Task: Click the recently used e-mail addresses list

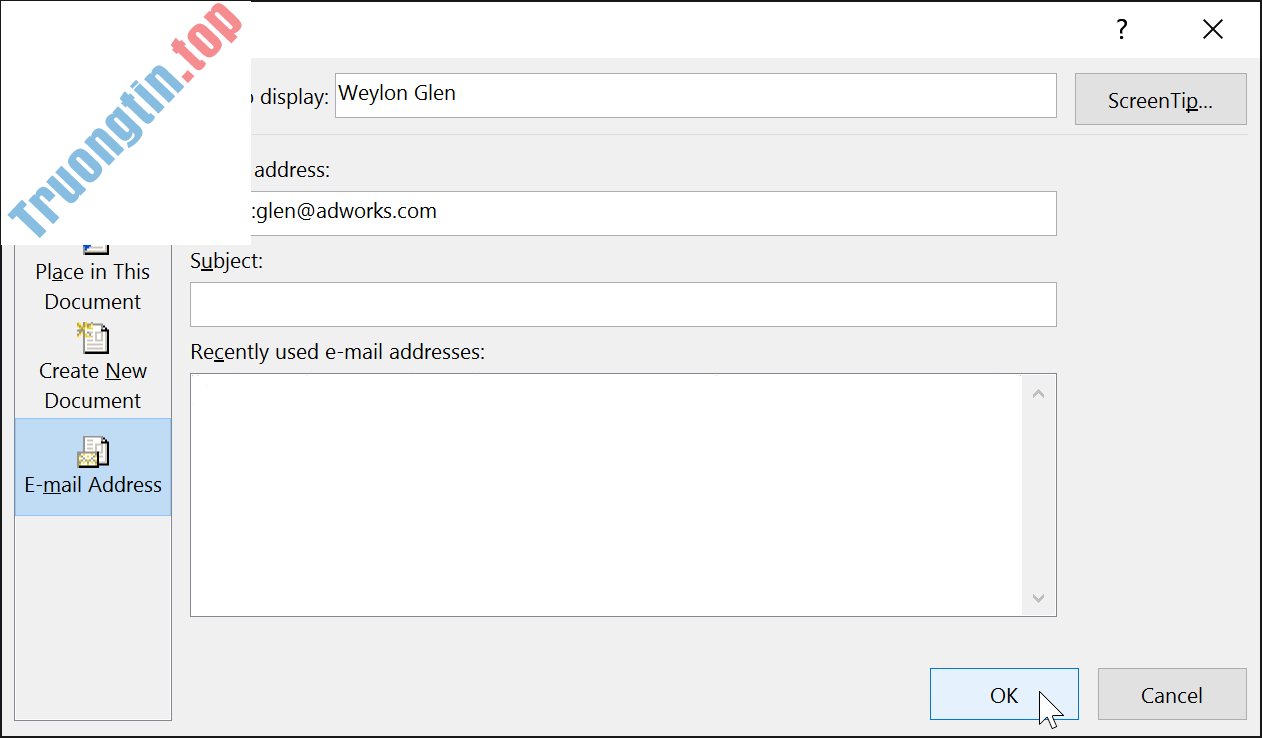Action: (x=605, y=495)
